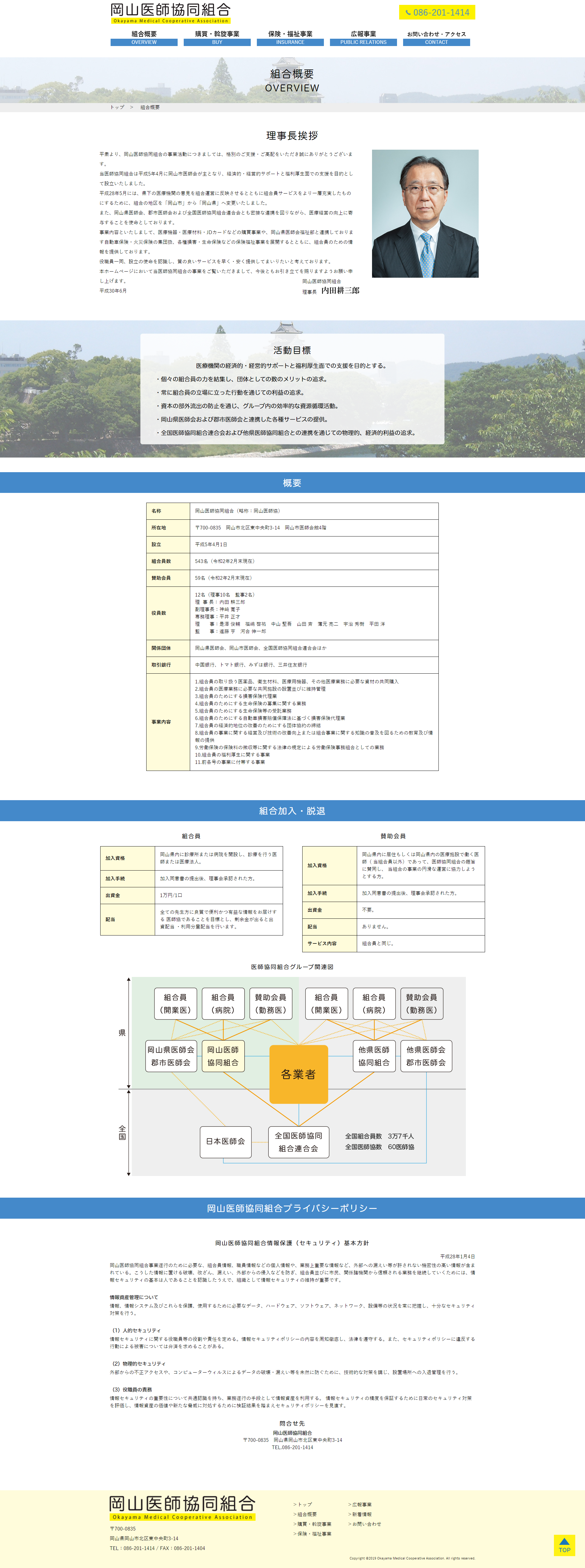The image size is (585, 1568).
Task: Open the 広報事業 PUBLIC RELATIONS menu
Action: tap(363, 38)
